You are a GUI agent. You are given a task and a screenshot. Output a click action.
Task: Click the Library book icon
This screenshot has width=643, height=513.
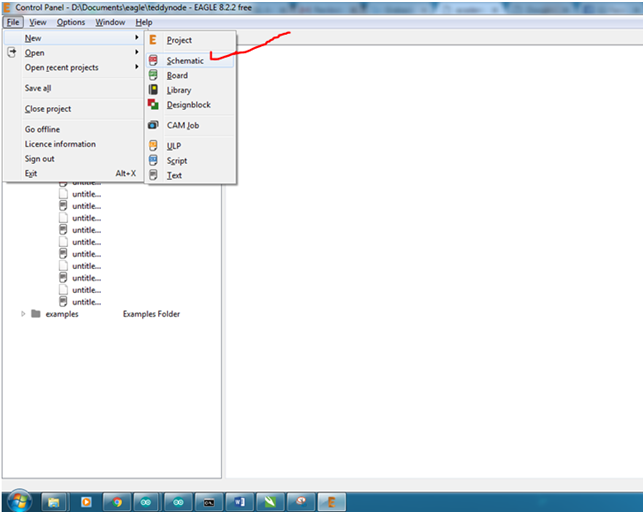click(x=153, y=90)
